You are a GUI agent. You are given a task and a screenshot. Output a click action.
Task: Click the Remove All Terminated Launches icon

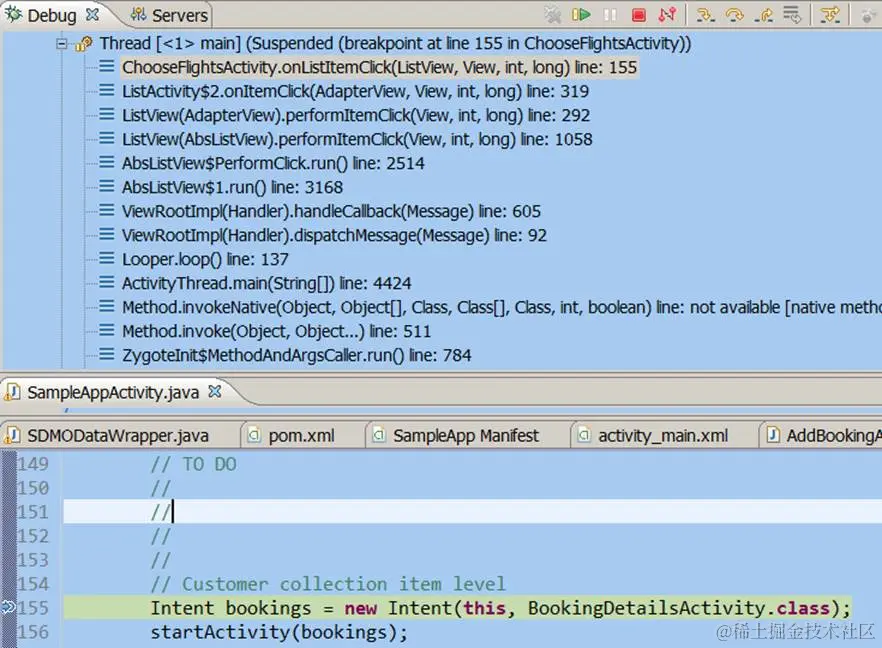pyautogui.click(x=553, y=15)
